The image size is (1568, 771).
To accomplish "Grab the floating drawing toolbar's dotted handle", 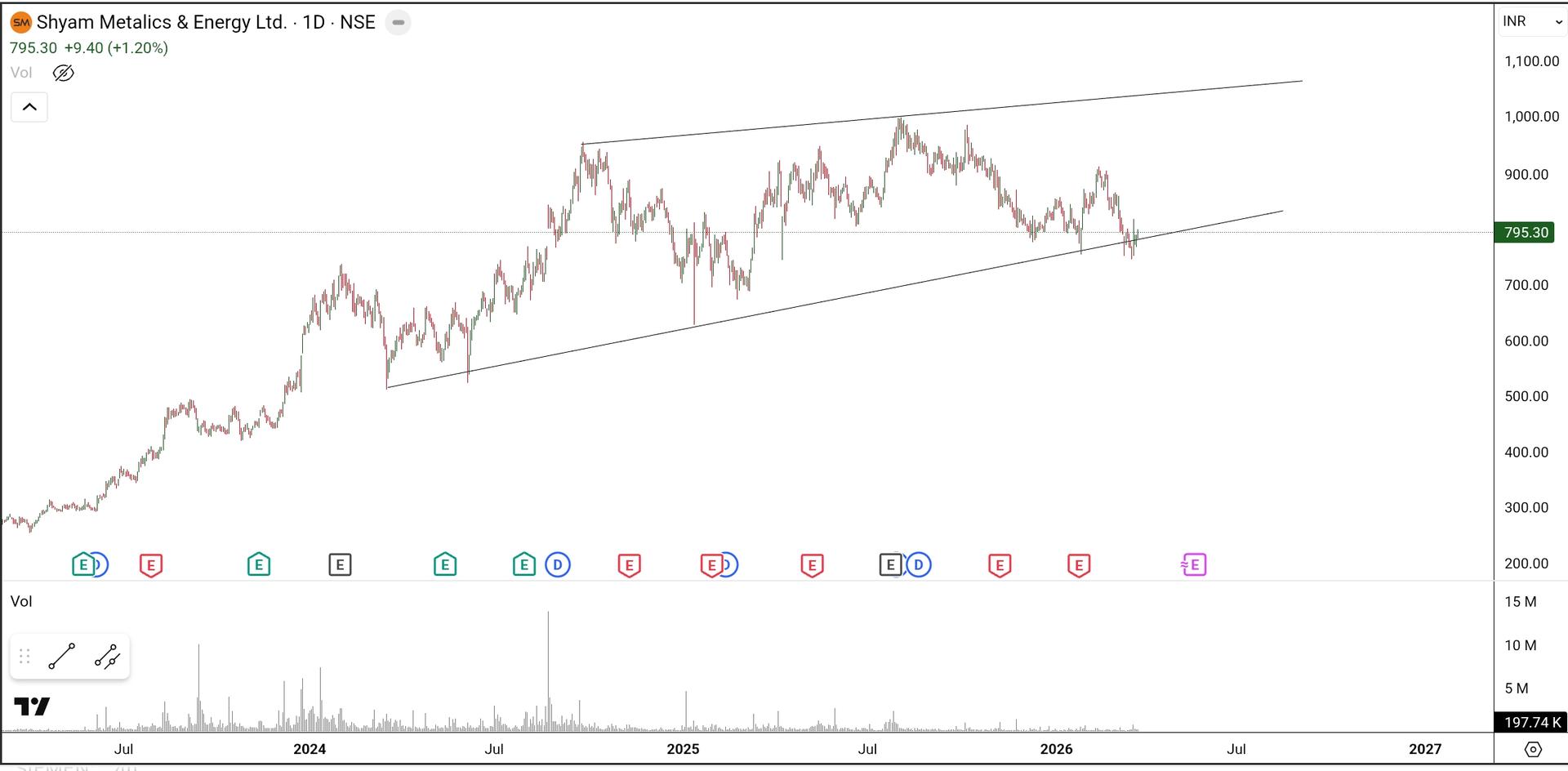I will 24,657.
